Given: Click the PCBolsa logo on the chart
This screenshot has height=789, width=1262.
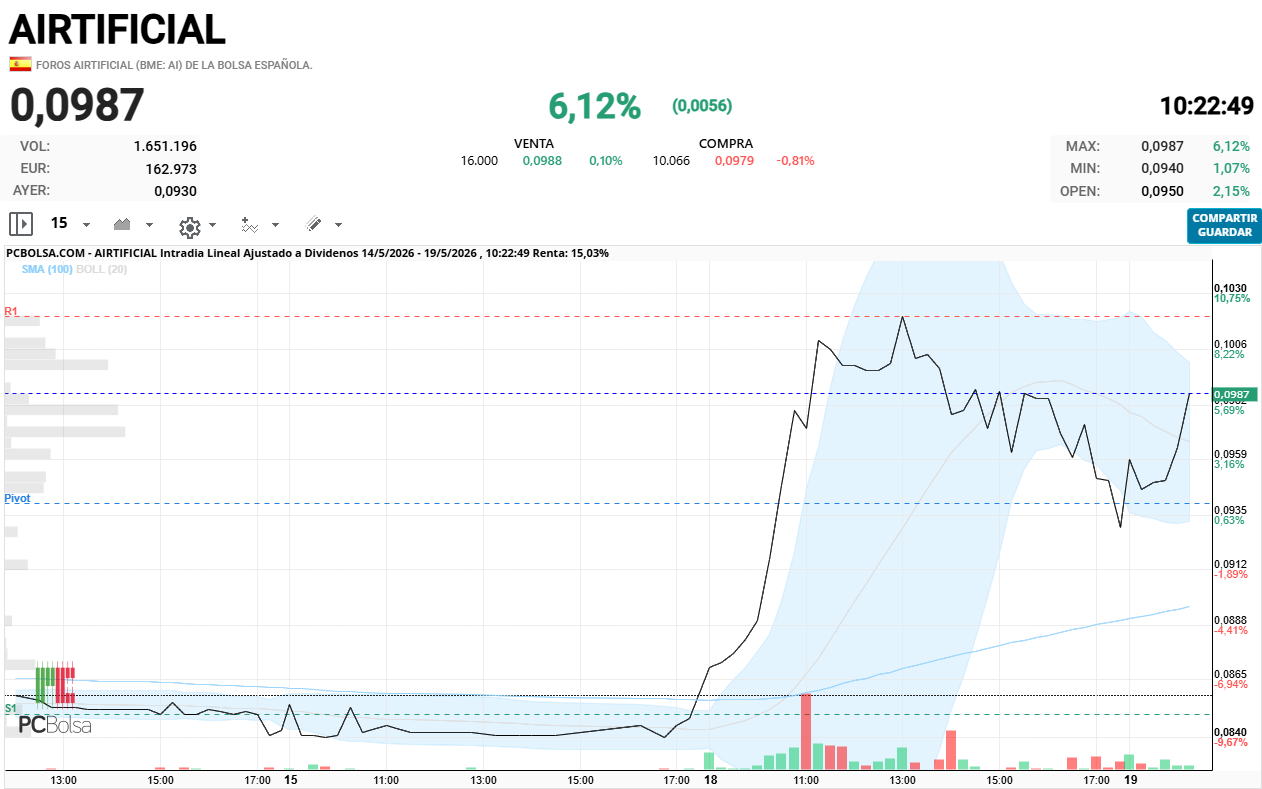Looking at the screenshot, I should 55,698.
